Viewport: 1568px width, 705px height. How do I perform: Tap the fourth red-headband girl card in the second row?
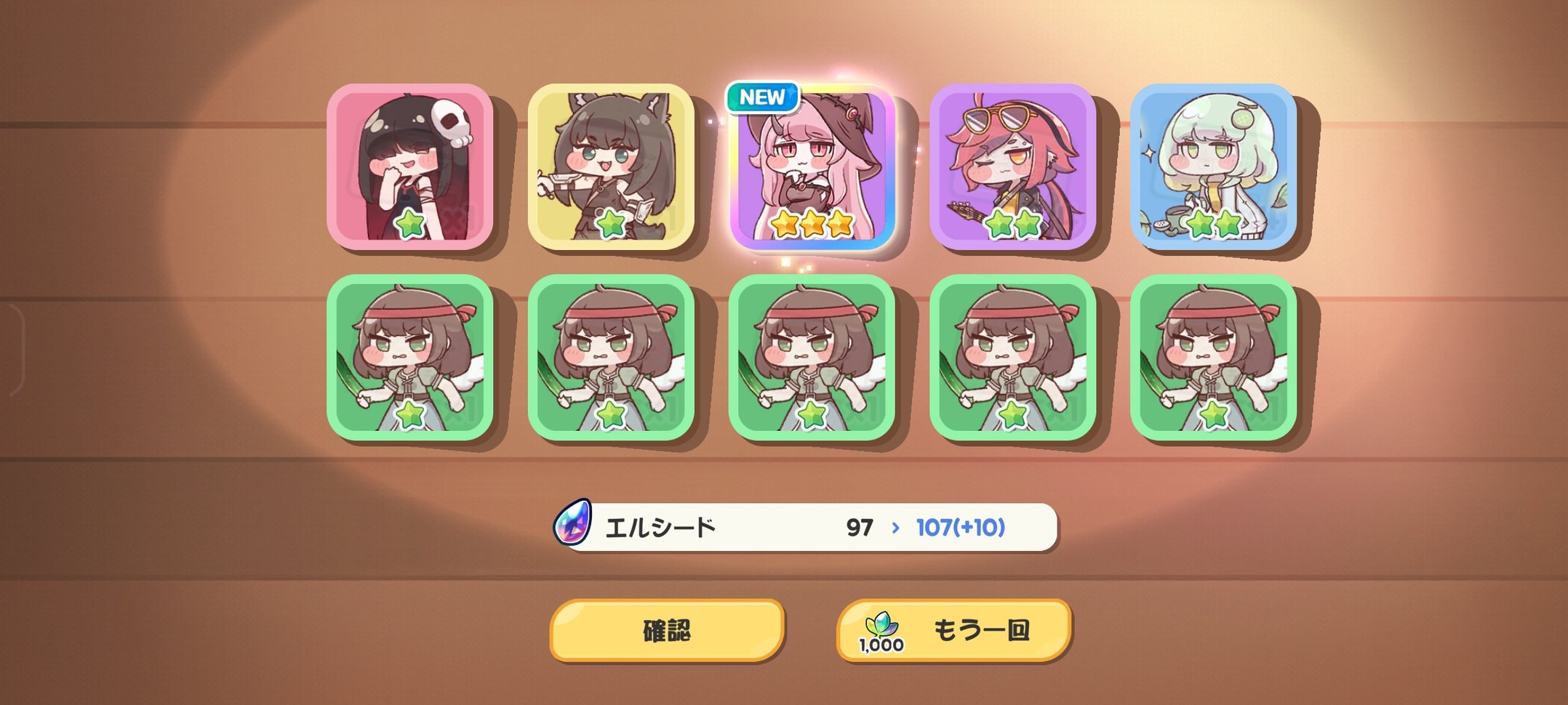1012,357
